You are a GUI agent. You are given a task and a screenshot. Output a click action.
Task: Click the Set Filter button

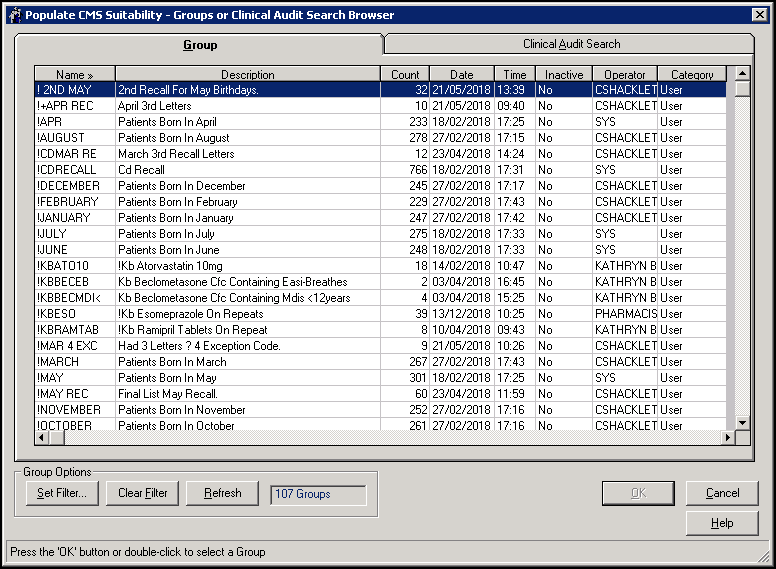[x=62, y=493]
